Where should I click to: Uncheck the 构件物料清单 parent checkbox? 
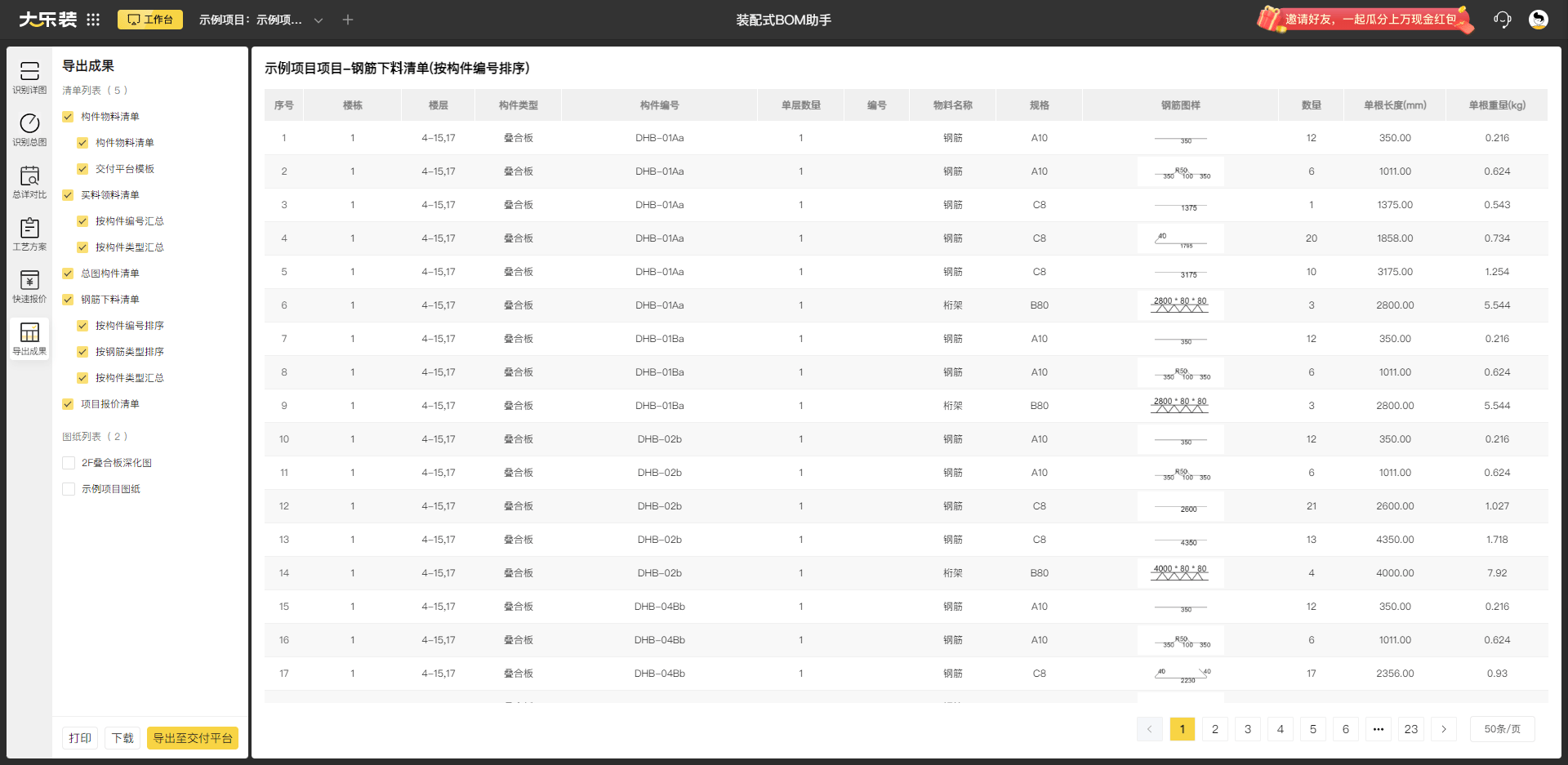click(x=69, y=117)
